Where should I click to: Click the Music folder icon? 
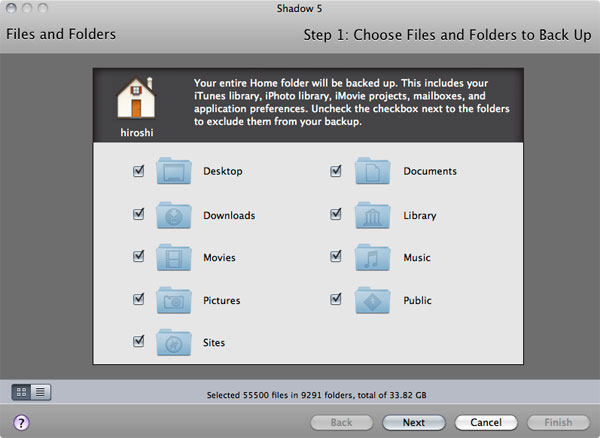pyautogui.click(x=372, y=257)
